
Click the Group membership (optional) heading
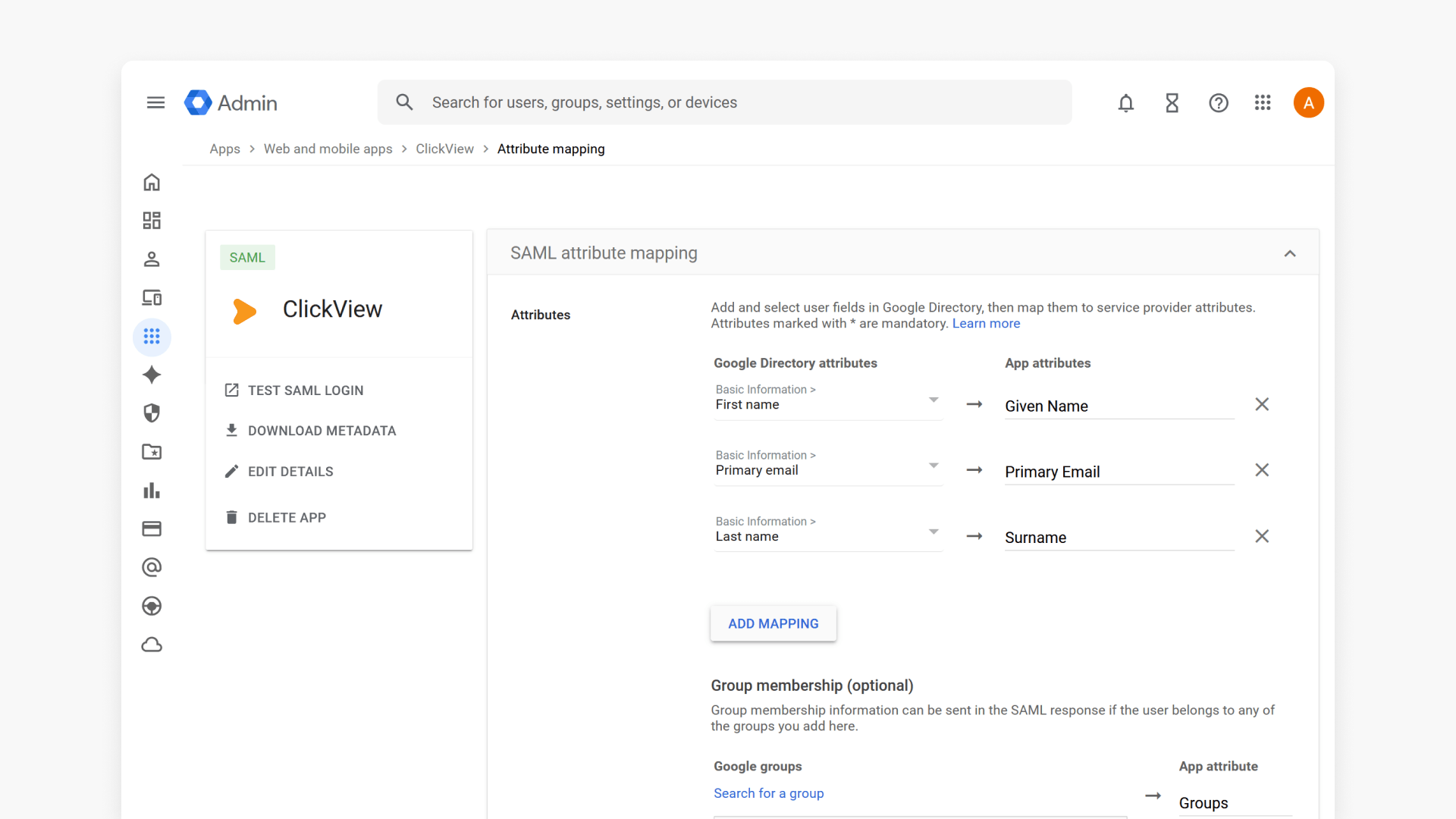(812, 686)
